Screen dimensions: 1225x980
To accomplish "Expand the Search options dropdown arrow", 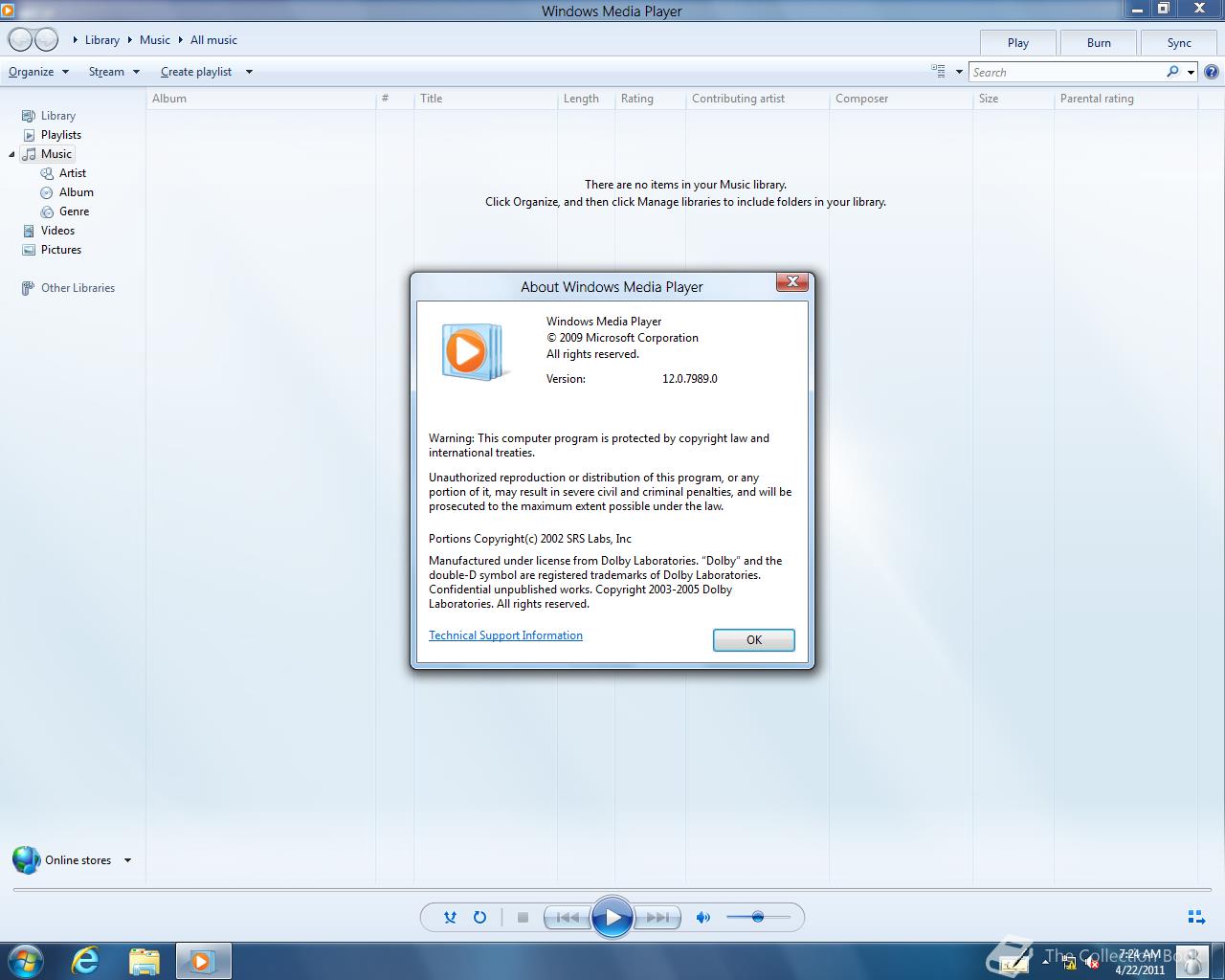I will 1191,72.
